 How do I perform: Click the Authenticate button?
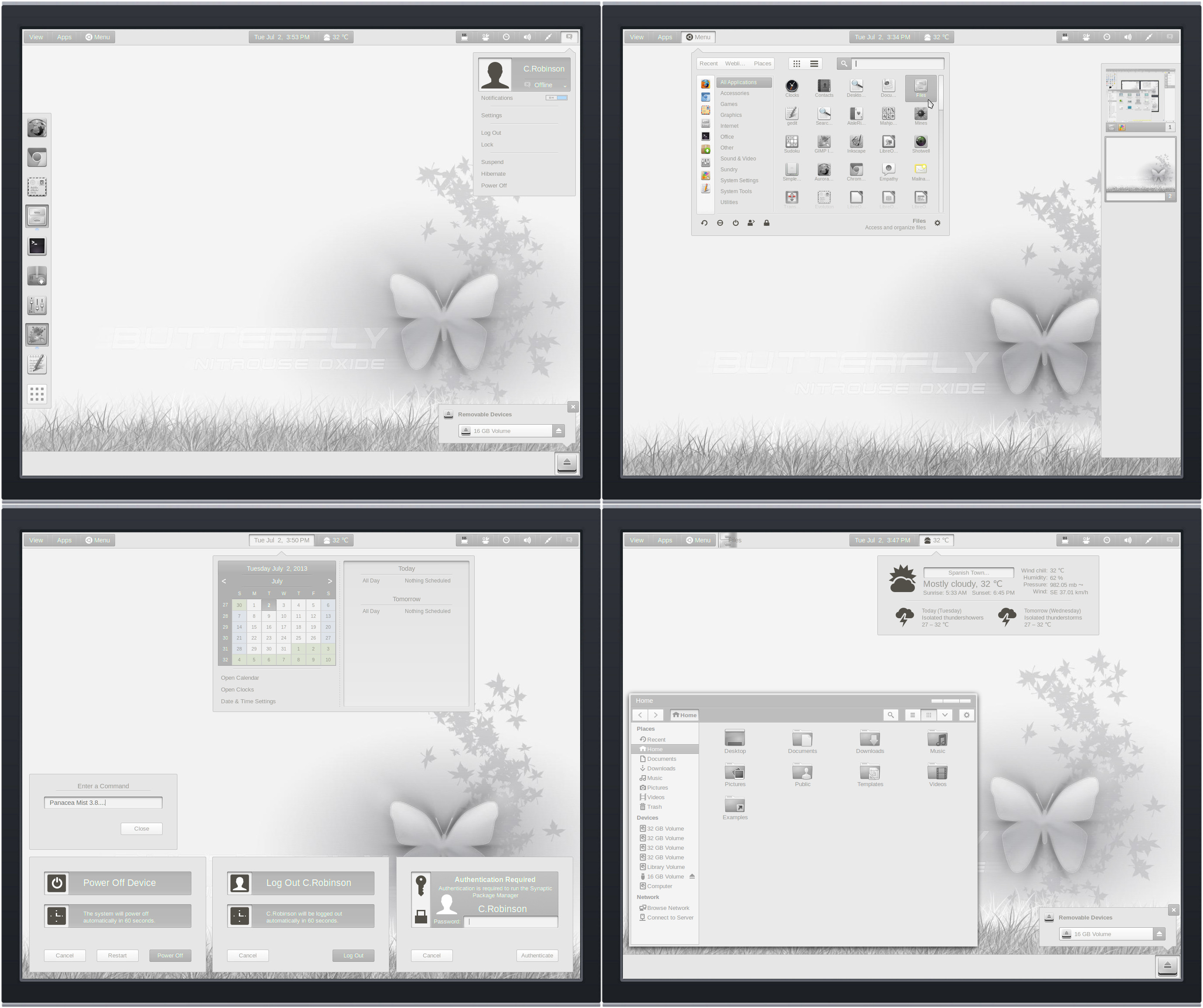click(x=537, y=955)
